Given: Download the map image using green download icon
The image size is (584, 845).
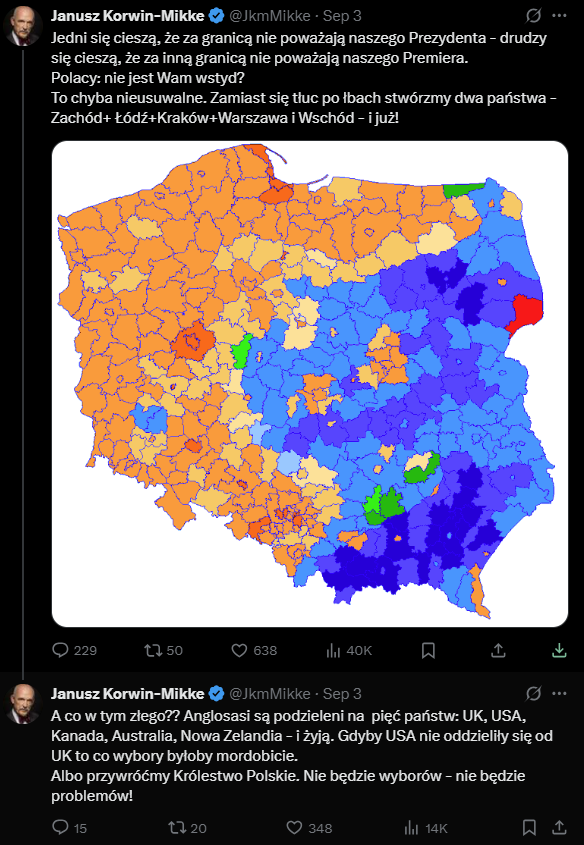Looking at the screenshot, I should click(x=560, y=651).
